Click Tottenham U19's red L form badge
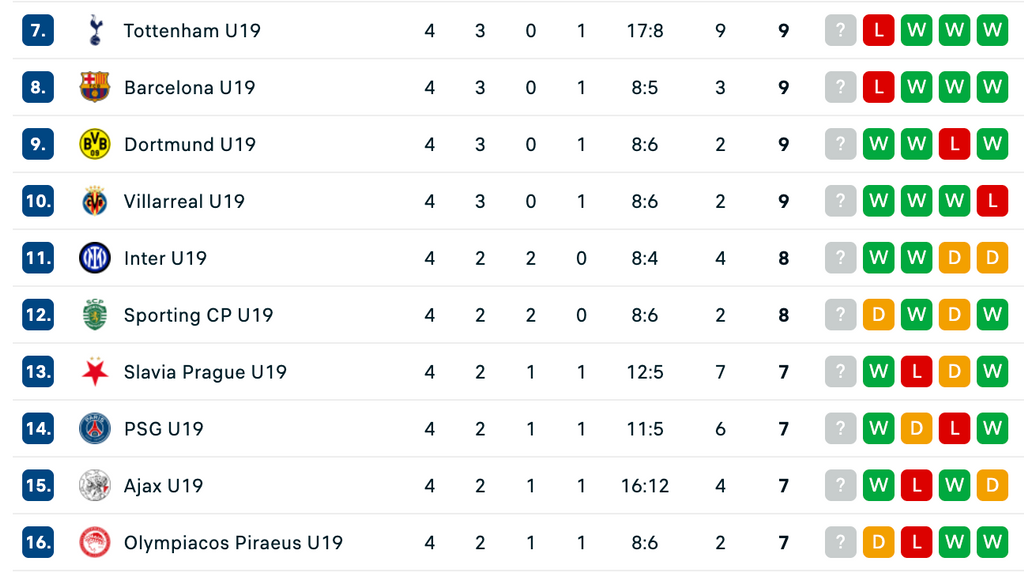Image resolution: width=1024 pixels, height=572 pixels. [x=879, y=31]
